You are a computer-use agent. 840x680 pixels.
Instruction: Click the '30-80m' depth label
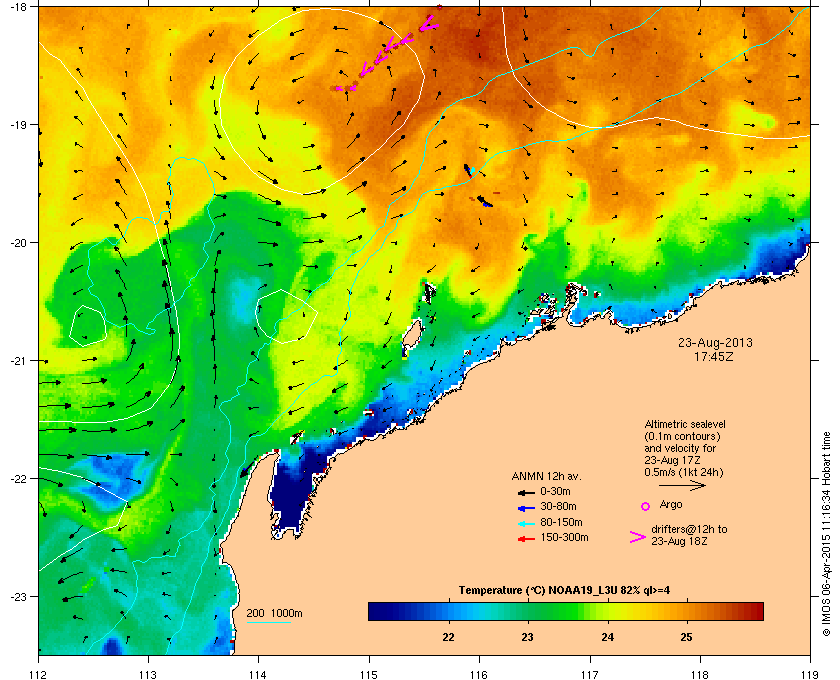point(558,506)
